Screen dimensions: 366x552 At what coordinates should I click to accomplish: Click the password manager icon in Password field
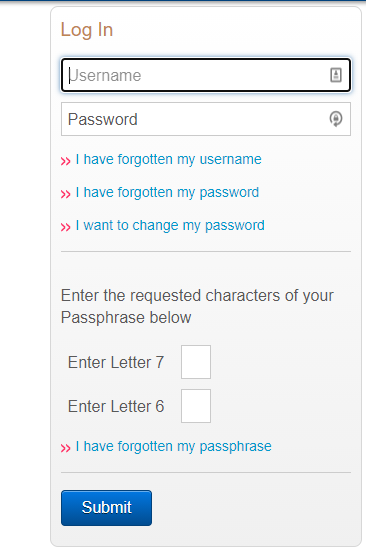point(336,119)
